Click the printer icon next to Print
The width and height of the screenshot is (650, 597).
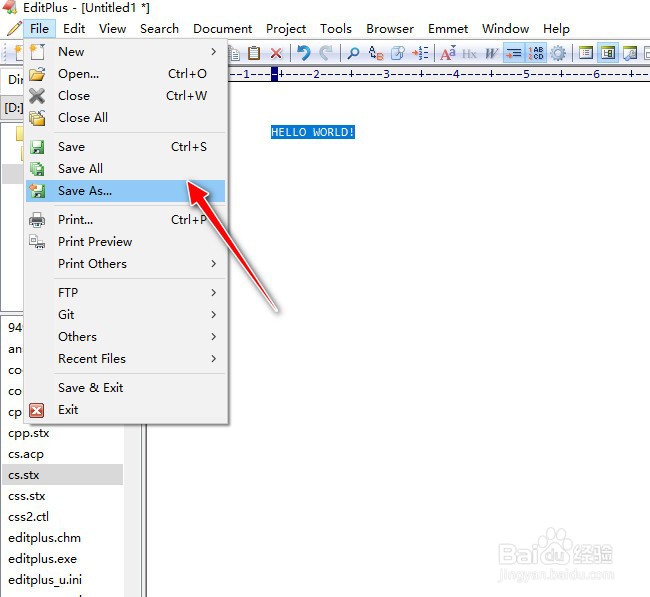(37, 220)
